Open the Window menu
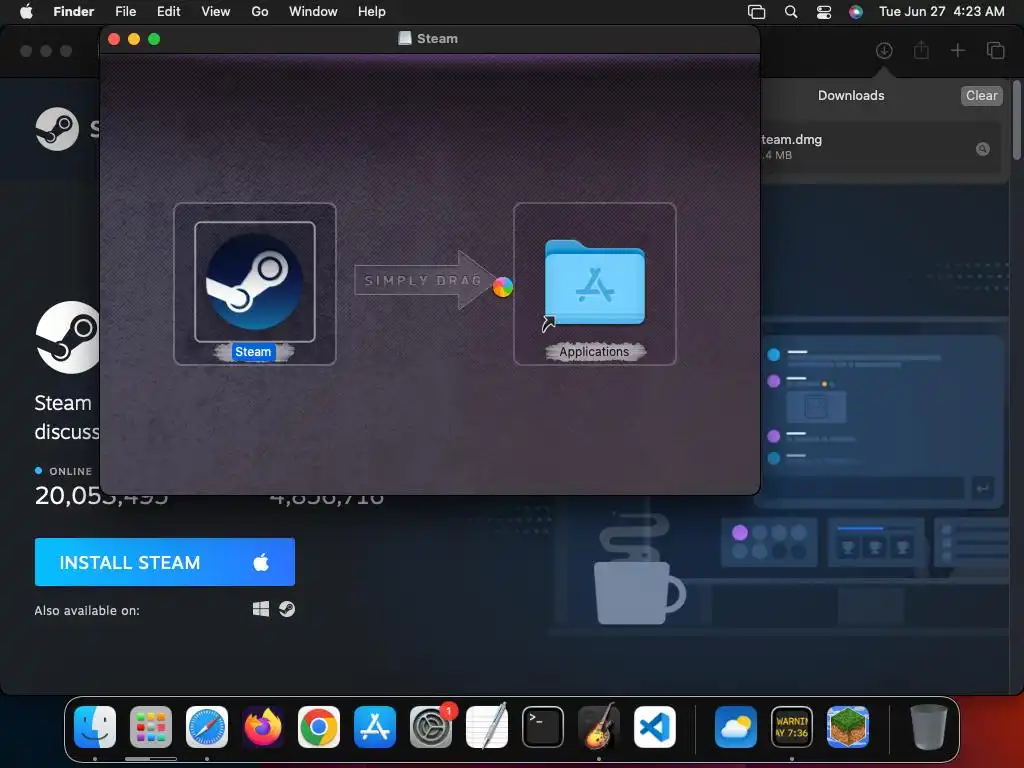 click(x=313, y=11)
